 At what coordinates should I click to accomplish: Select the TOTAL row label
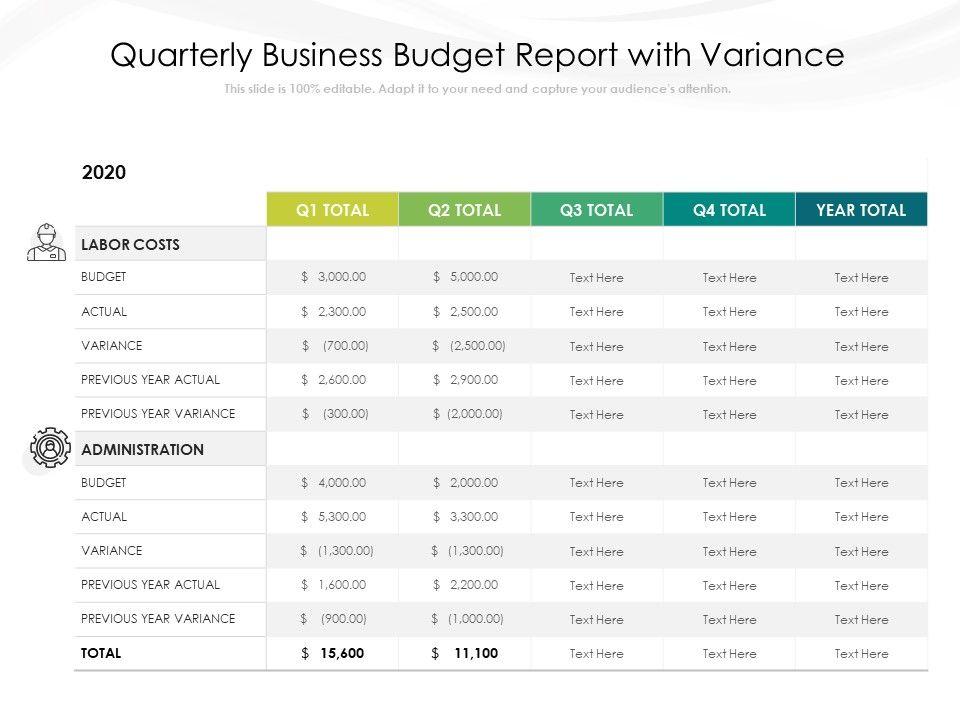101,653
